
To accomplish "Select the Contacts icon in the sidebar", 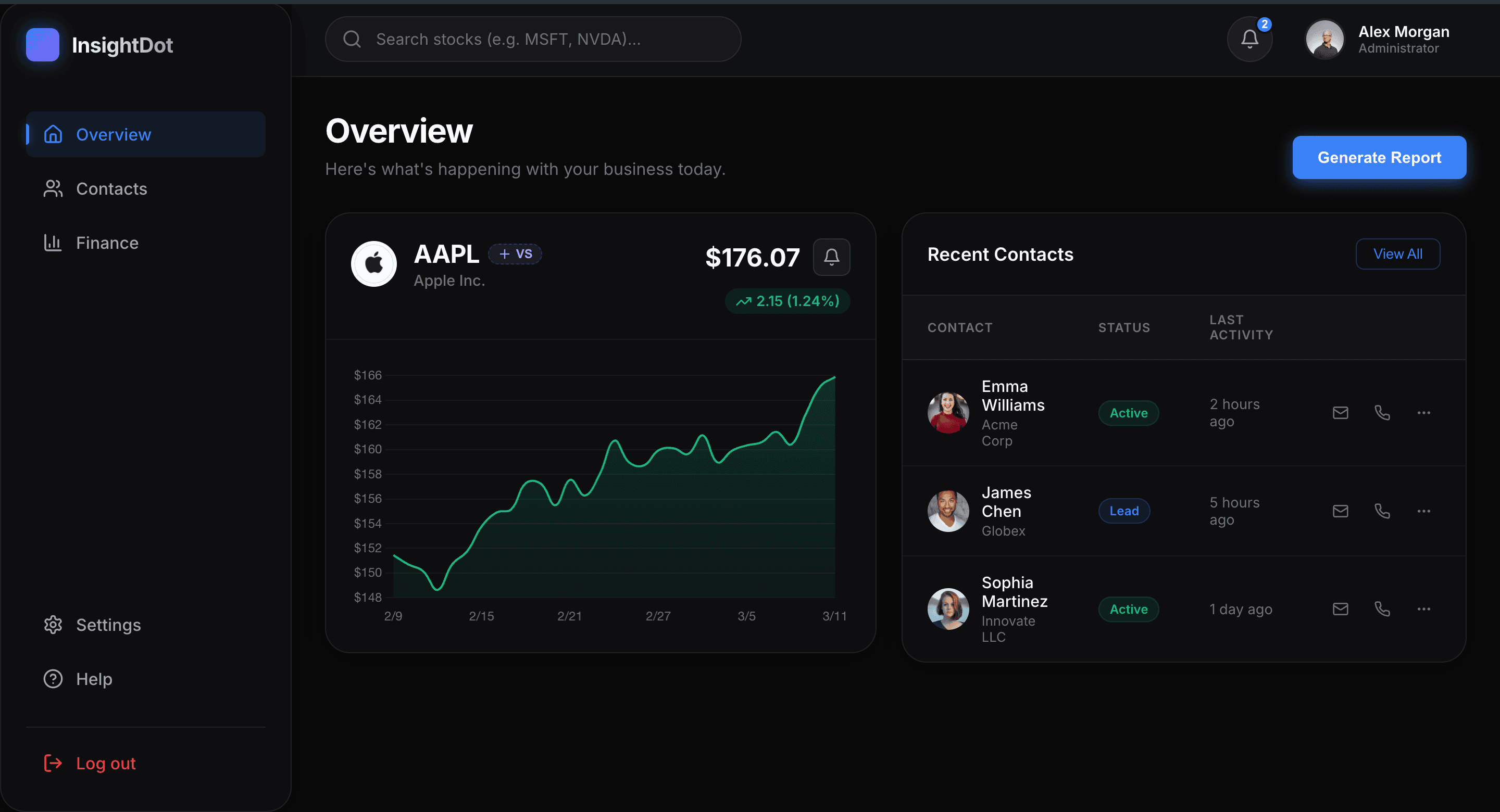I will [53, 188].
